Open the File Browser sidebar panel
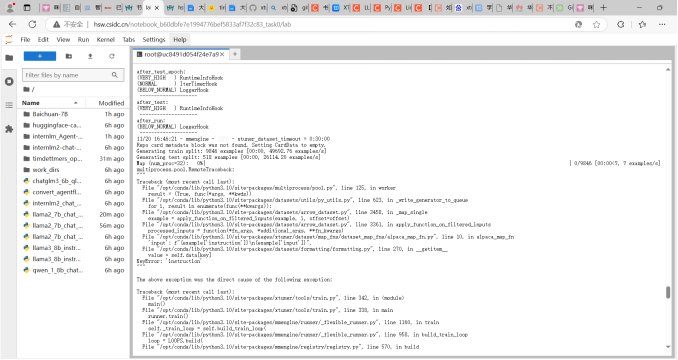This screenshot has width=678, height=360. [x=9, y=57]
